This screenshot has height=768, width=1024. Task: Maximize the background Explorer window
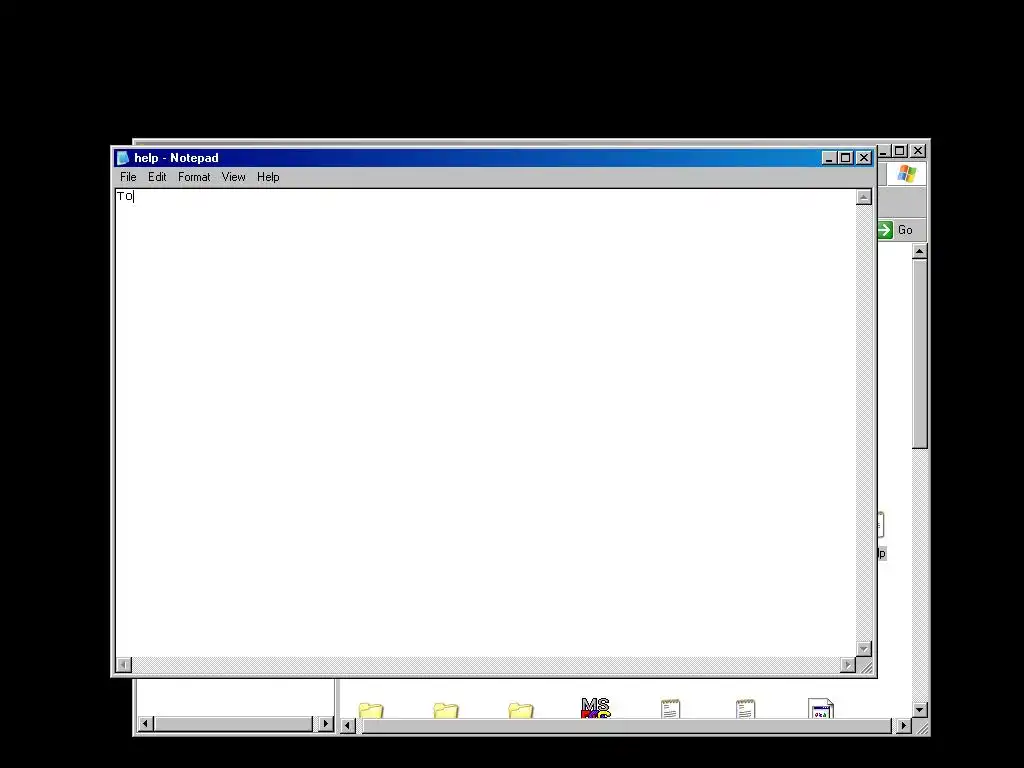pos(900,151)
